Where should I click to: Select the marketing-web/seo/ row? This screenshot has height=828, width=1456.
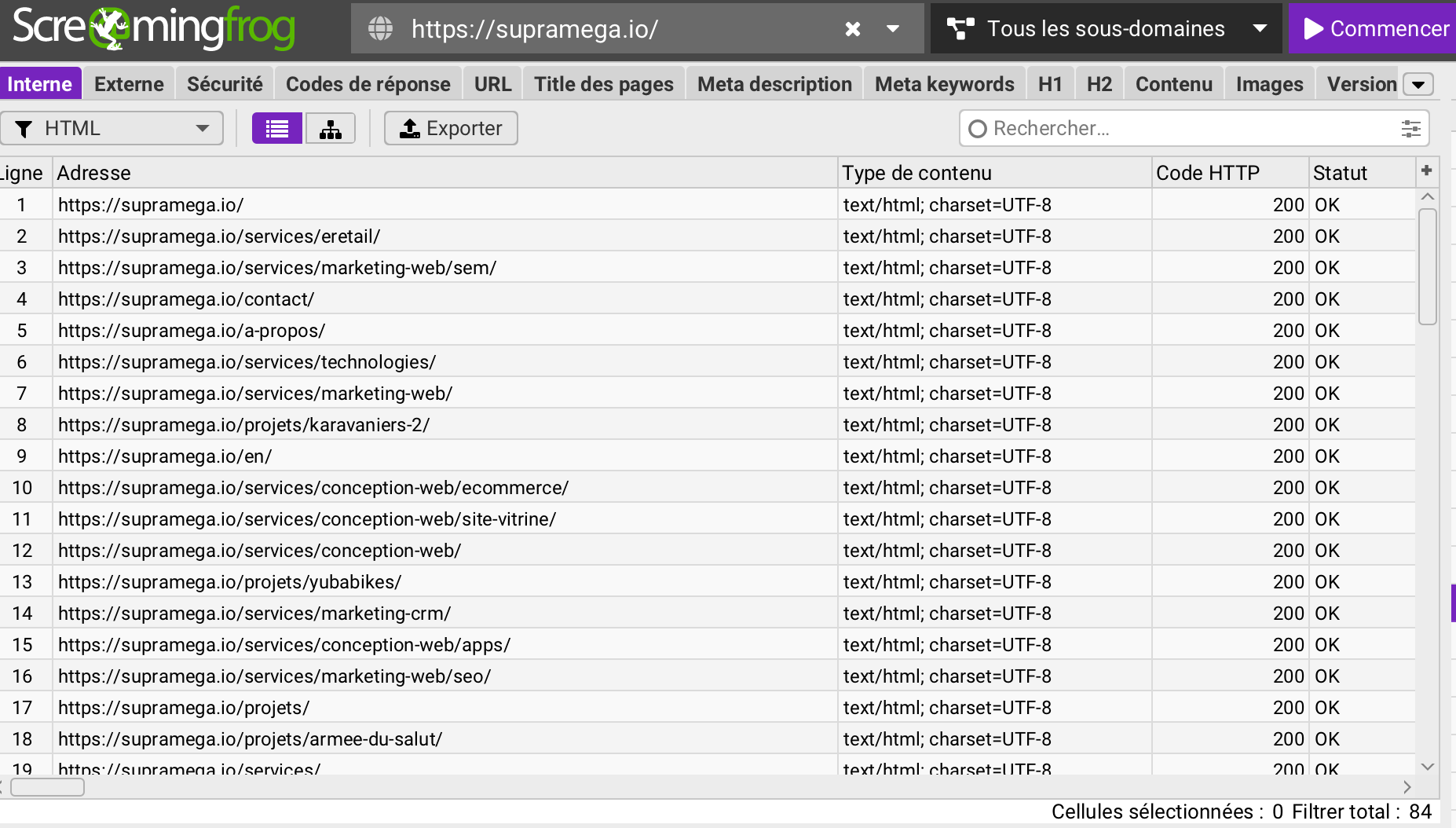click(707, 676)
